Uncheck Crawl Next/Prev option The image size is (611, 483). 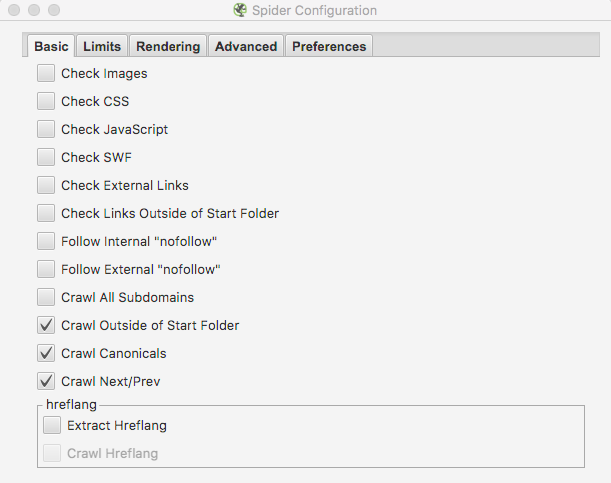(x=46, y=381)
